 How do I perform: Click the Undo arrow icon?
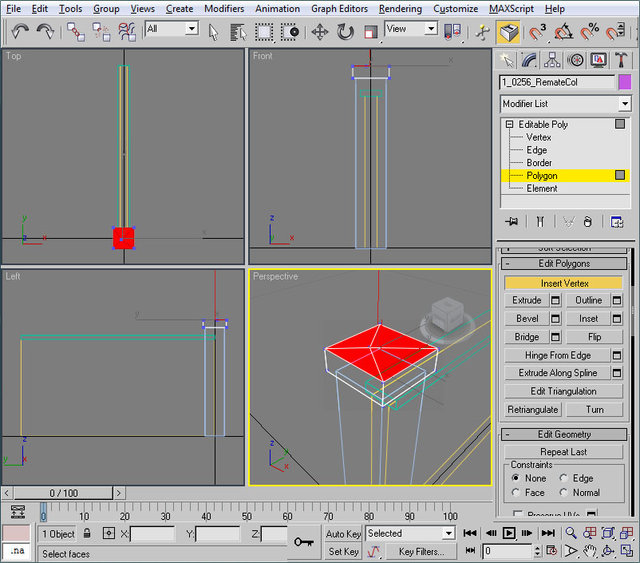pyautogui.click(x=20, y=31)
